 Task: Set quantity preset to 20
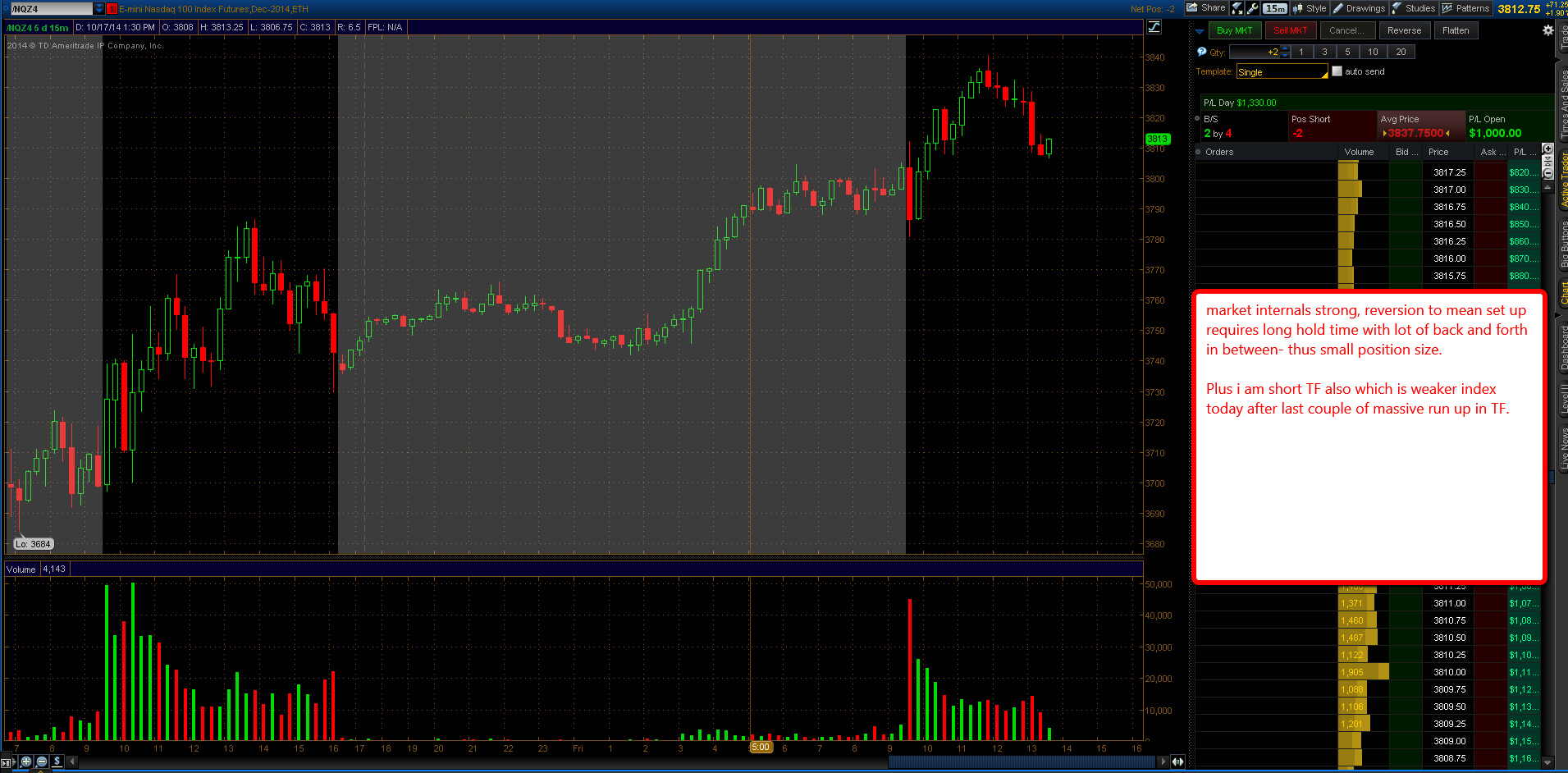tap(1401, 52)
